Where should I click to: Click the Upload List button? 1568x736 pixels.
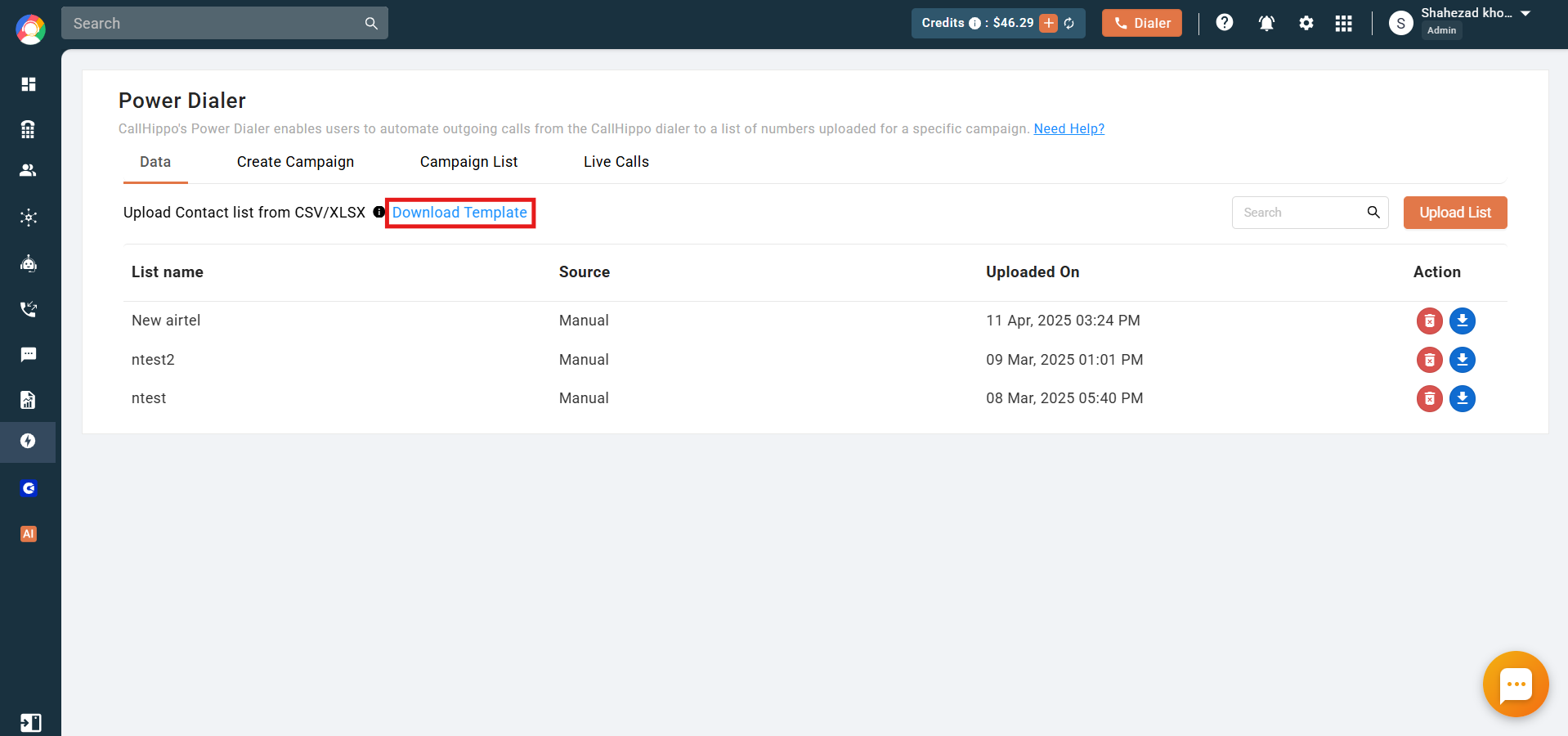coord(1455,213)
